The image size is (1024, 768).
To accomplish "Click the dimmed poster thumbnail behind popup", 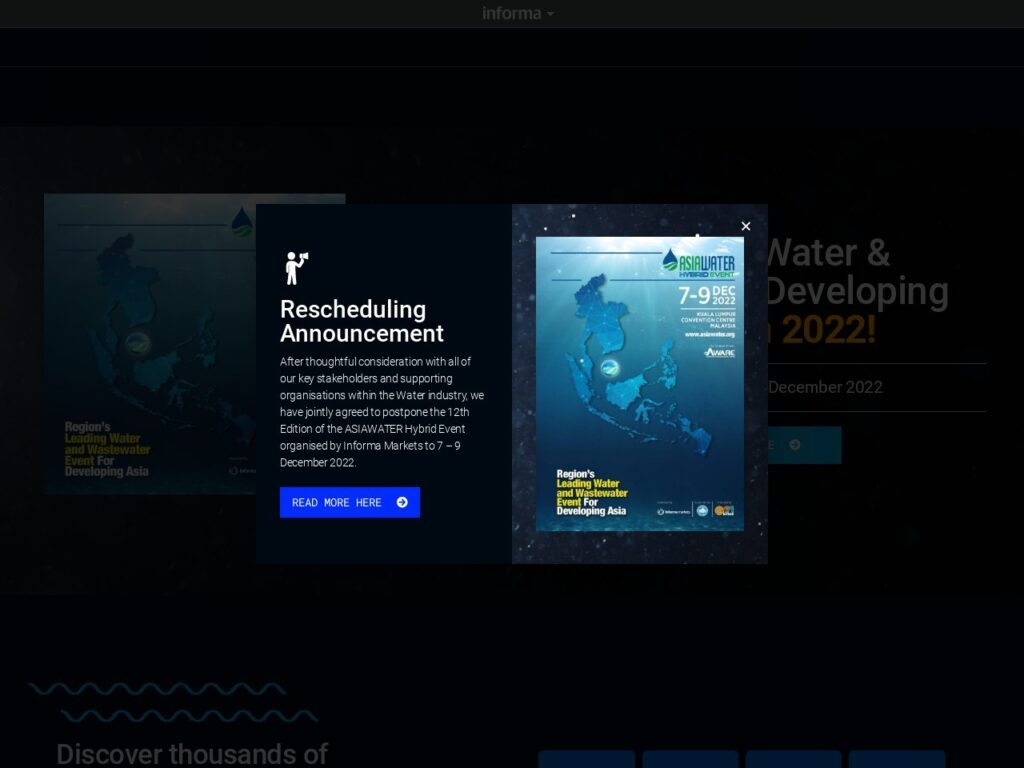I will (x=150, y=344).
